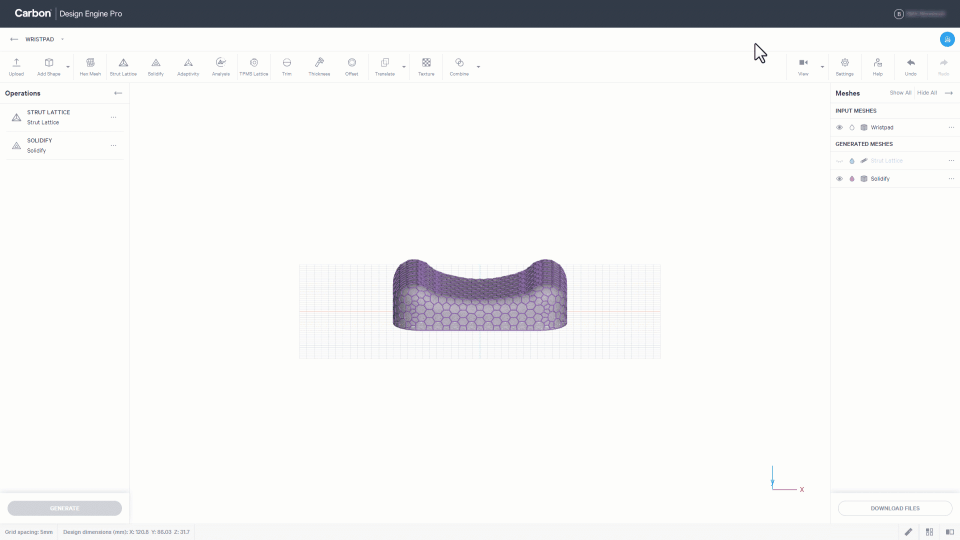960x540 pixels.
Task: Click Hide All meshes link
Action: [x=926, y=93]
